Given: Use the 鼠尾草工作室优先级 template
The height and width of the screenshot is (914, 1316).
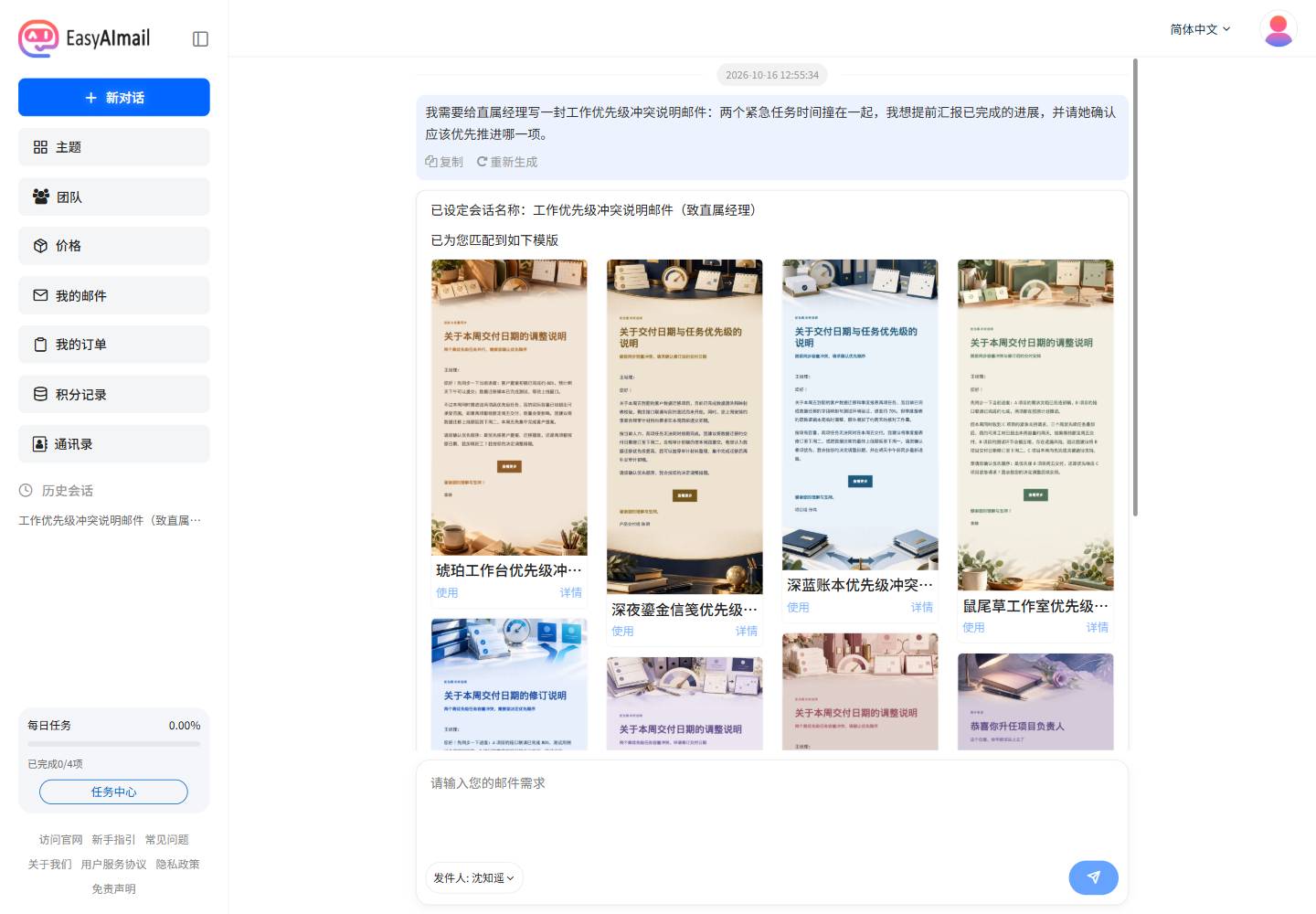Looking at the screenshot, I should pyautogui.click(x=973, y=627).
